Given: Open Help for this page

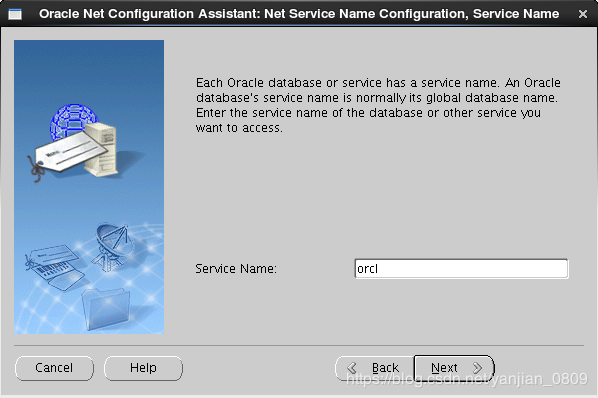Looking at the screenshot, I should 143,368.
